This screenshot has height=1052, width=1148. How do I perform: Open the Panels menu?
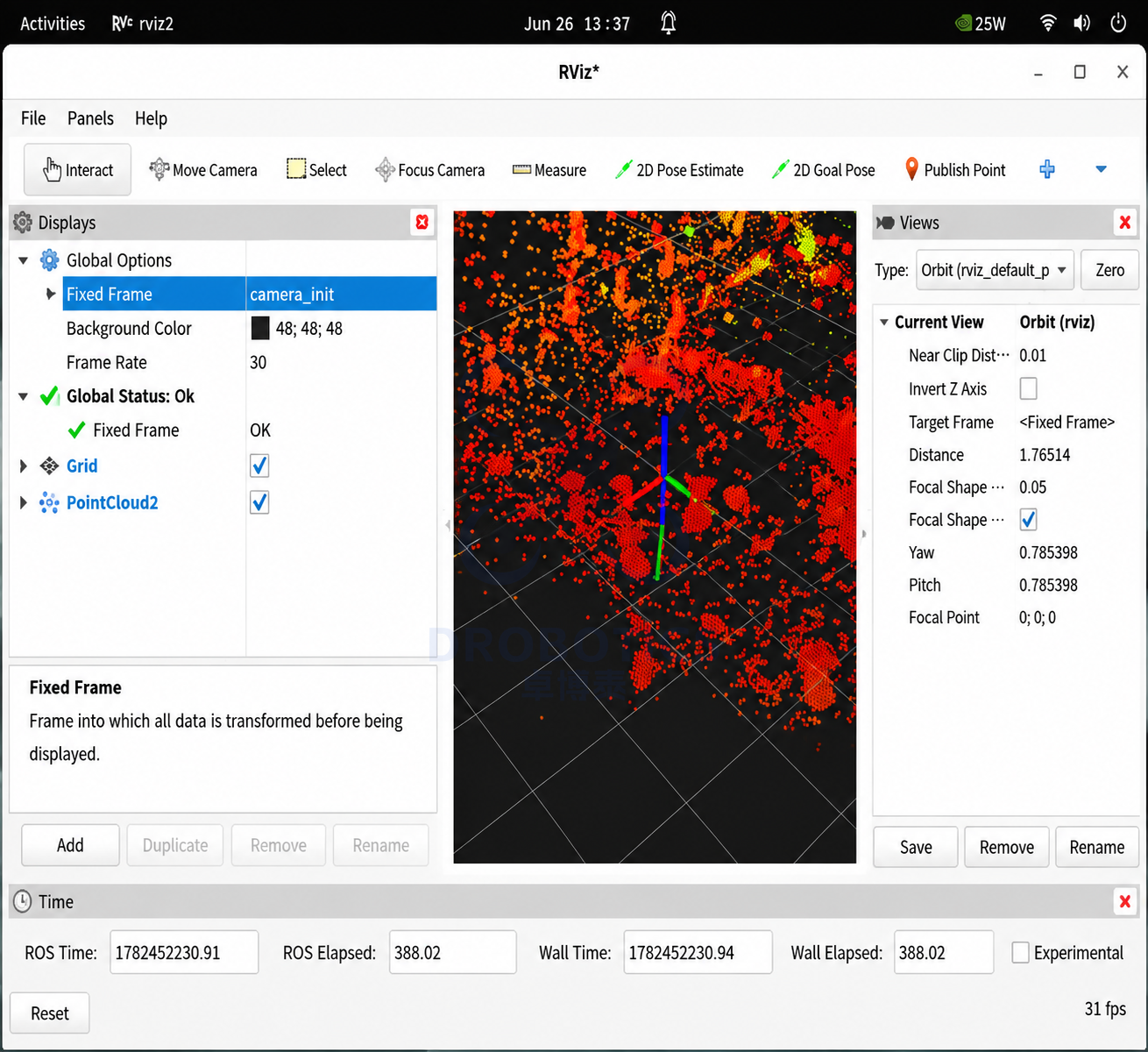[x=90, y=118]
